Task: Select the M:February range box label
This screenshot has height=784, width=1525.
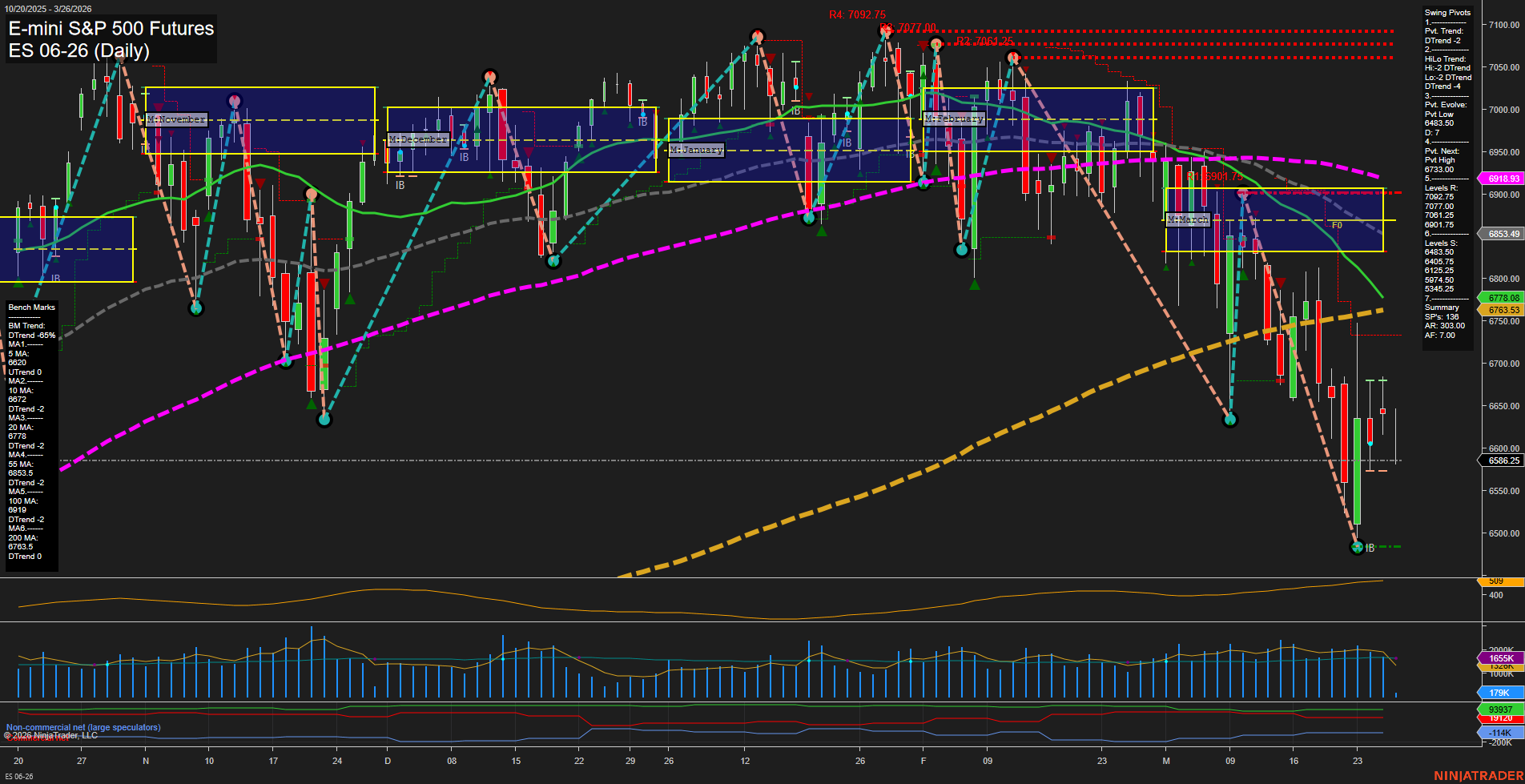Action: coord(954,118)
